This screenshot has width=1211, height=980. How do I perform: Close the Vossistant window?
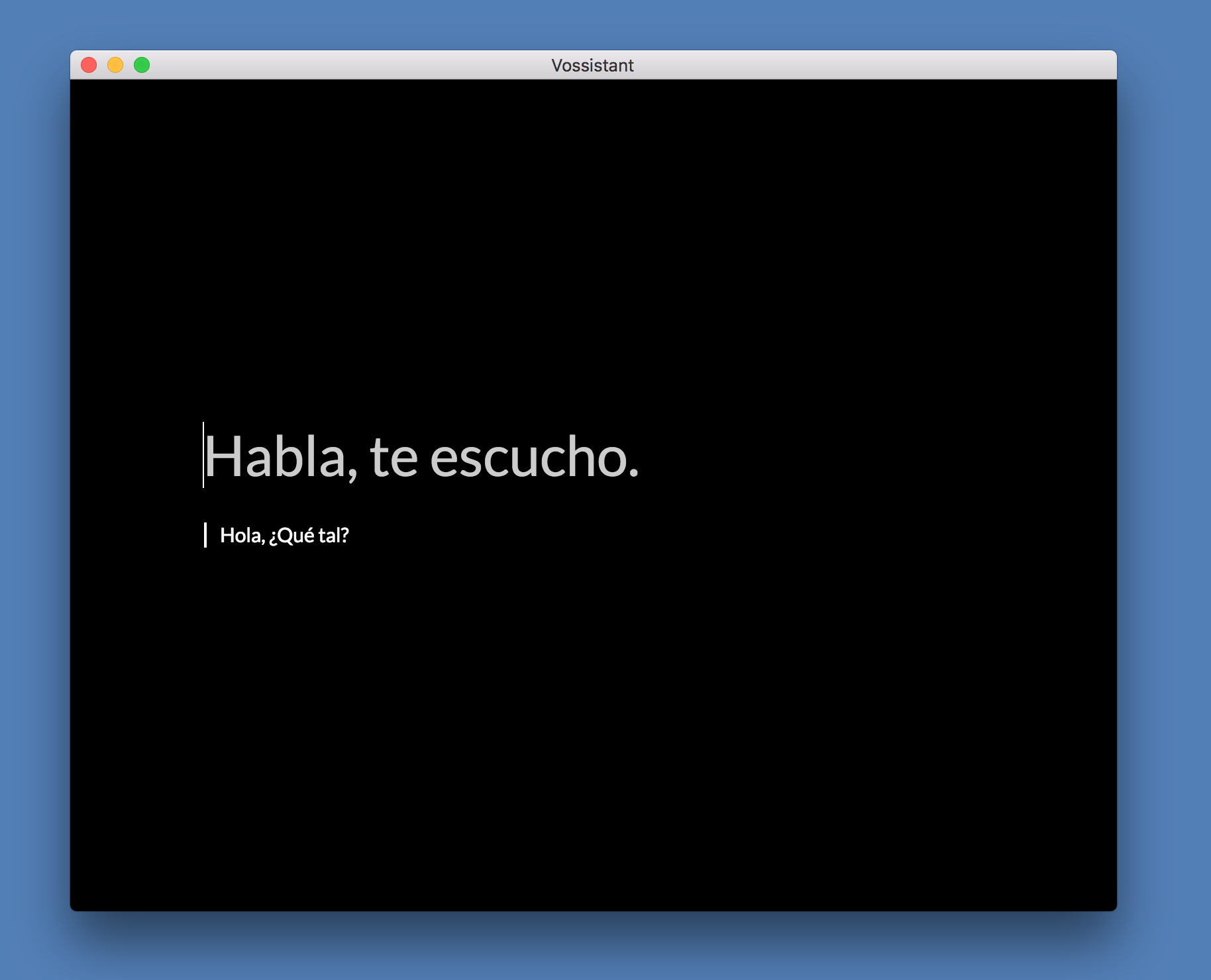pos(89,65)
